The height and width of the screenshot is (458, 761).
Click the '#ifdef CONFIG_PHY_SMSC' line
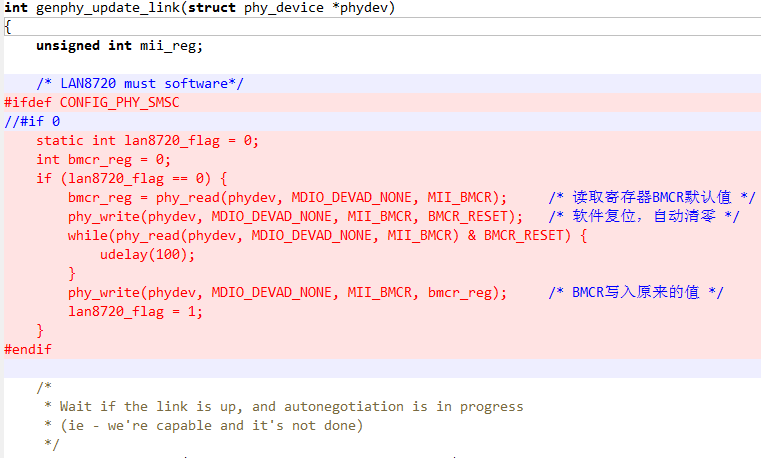coord(92,102)
